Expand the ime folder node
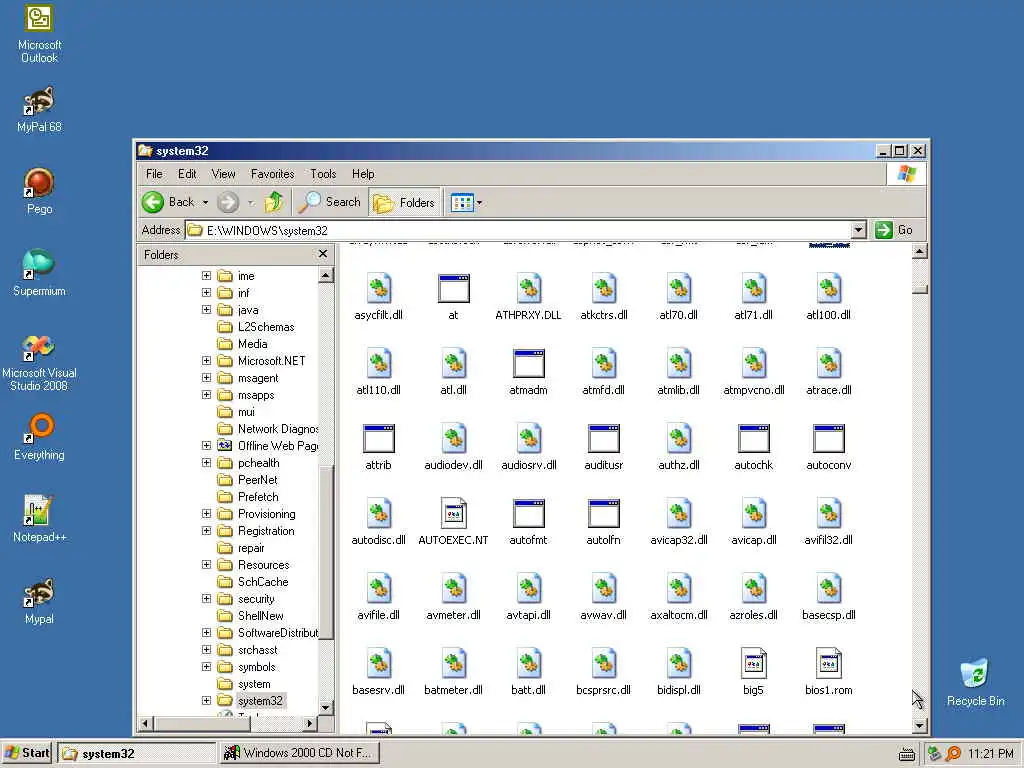This screenshot has width=1024, height=768. pos(206,276)
